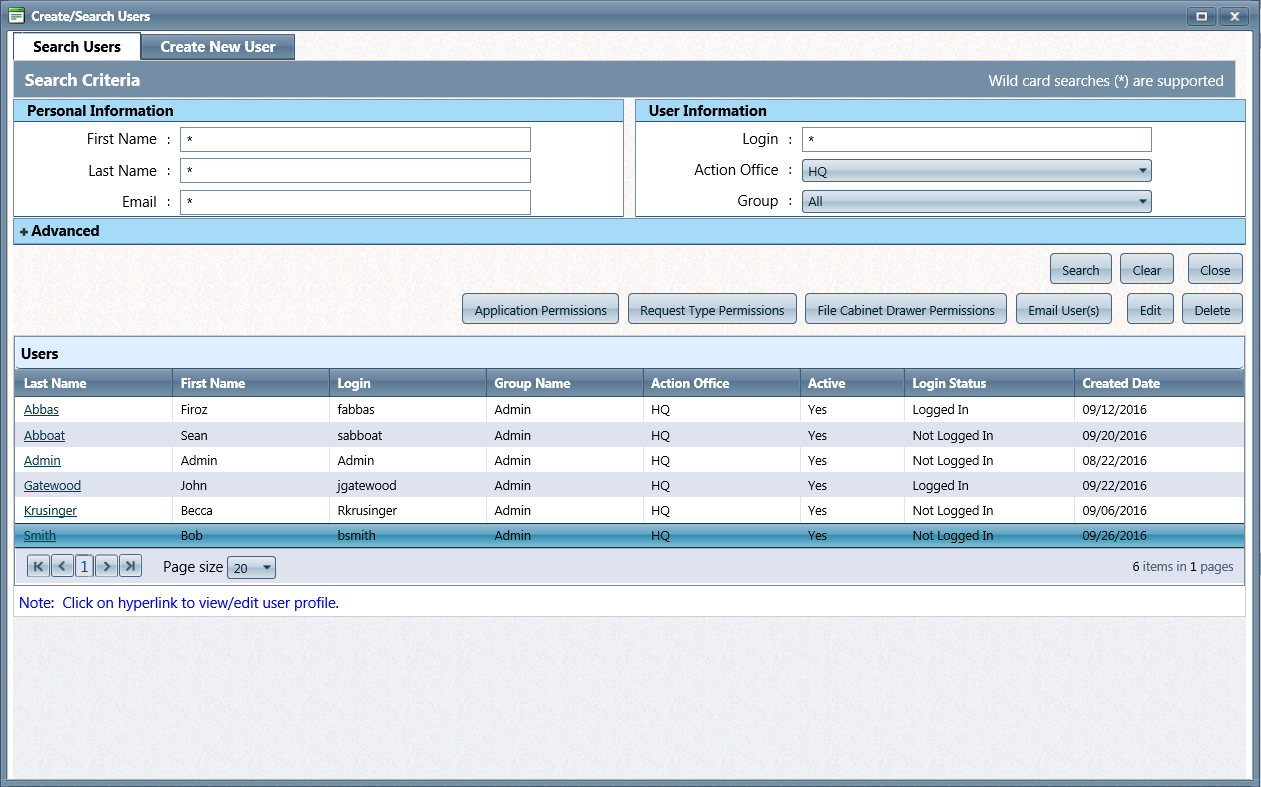Open the Abboat user profile link
Screen dimensions: 1261x787
(x=44, y=436)
